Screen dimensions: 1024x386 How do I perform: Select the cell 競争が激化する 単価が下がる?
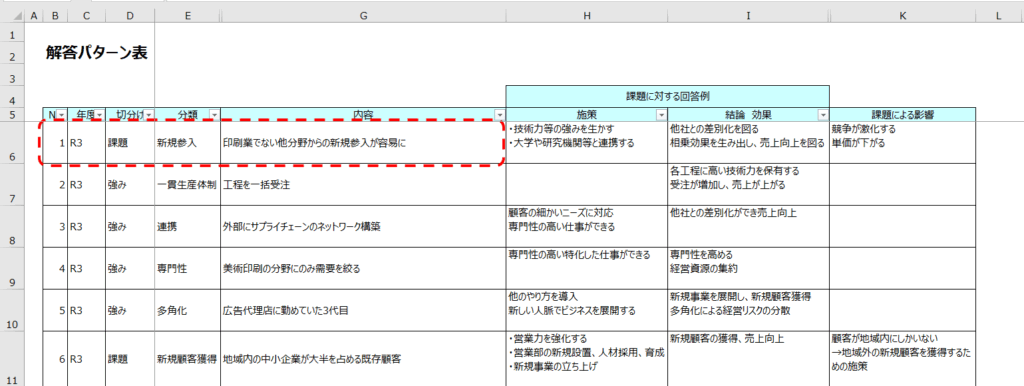point(903,142)
